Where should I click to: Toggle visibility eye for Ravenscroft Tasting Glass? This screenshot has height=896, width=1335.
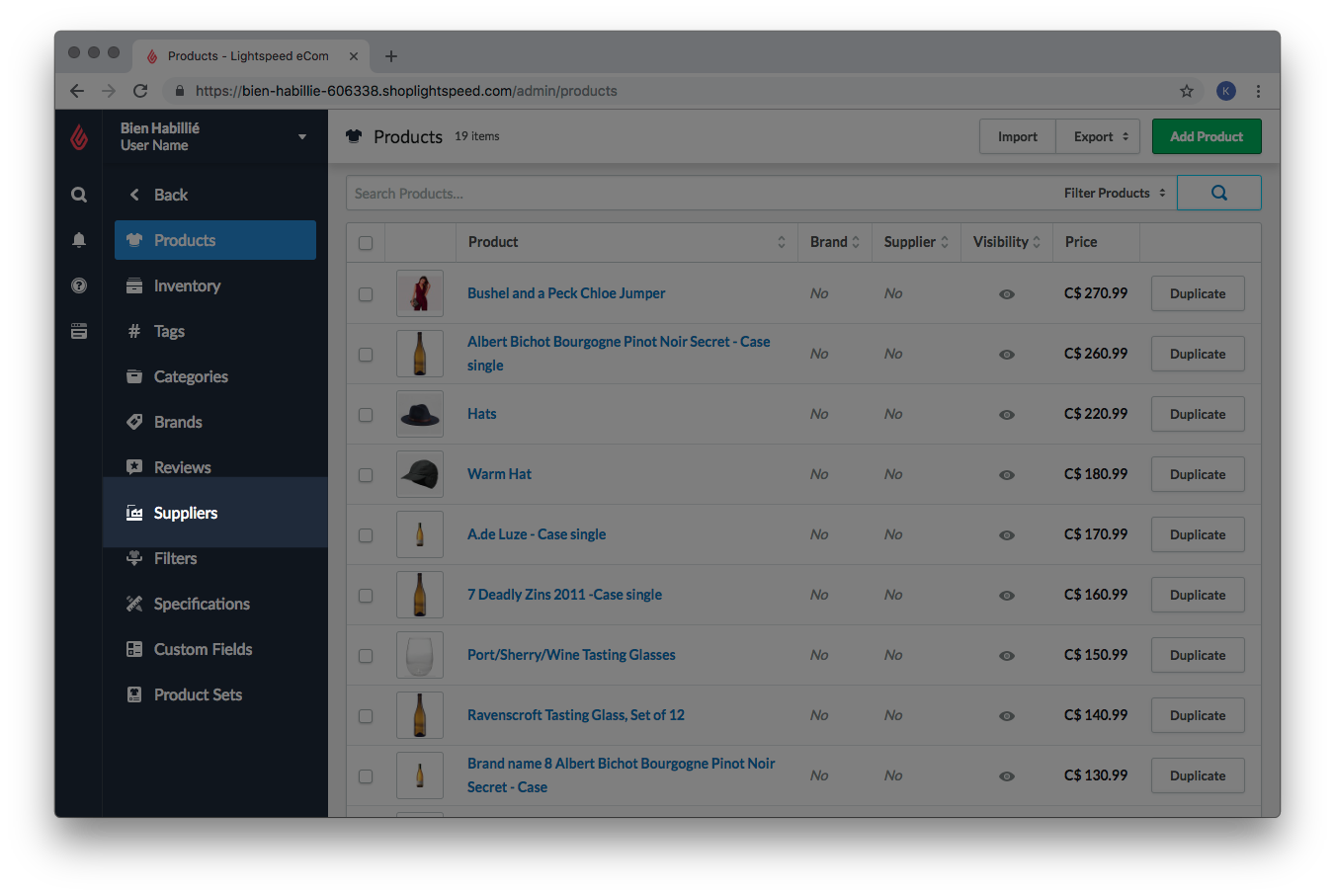pyautogui.click(x=1007, y=716)
